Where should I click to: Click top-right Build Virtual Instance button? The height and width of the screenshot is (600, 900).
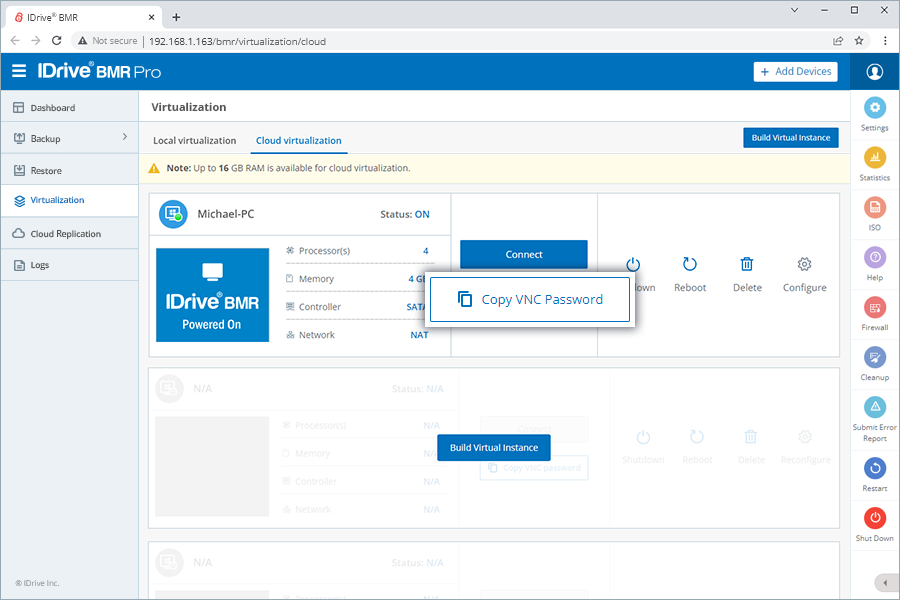790,138
